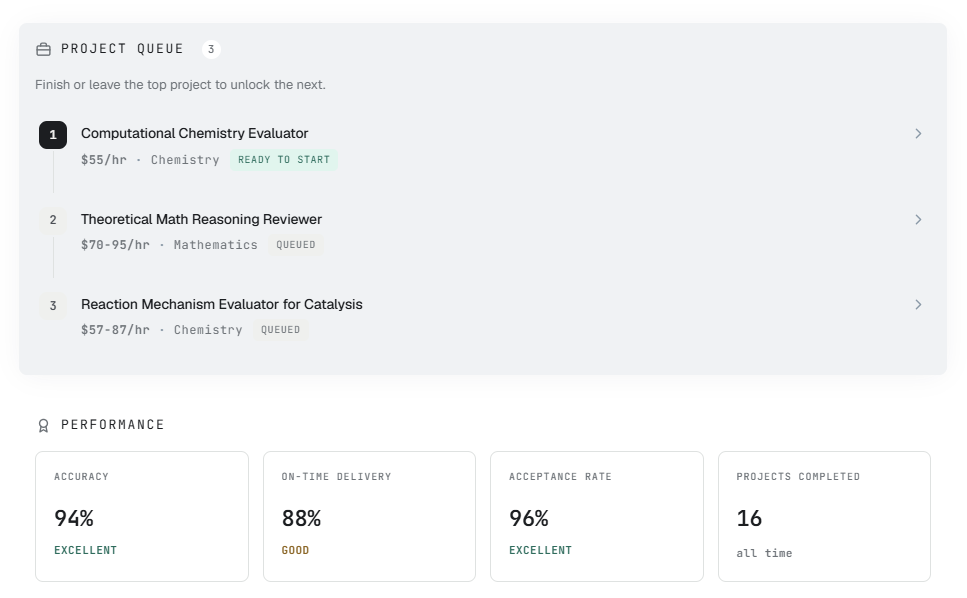Select the number 1 step badge
The width and height of the screenshot is (967, 598).
pos(53,135)
